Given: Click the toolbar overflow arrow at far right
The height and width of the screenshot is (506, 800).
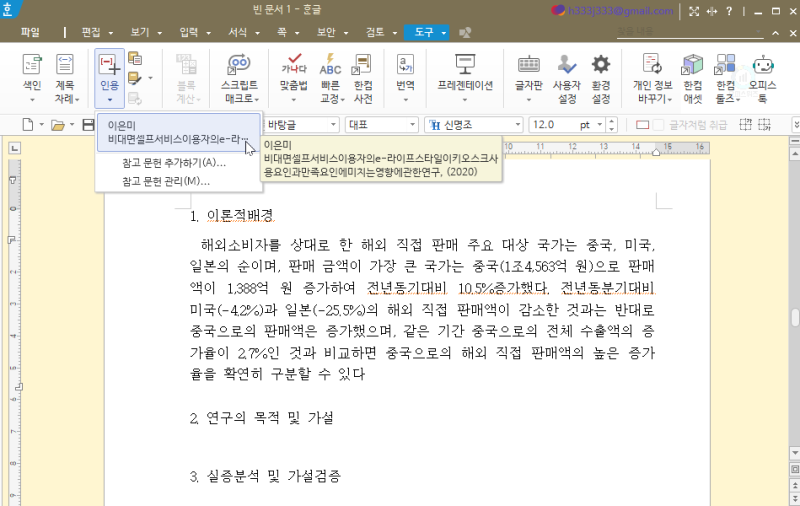Looking at the screenshot, I should point(796,124).
